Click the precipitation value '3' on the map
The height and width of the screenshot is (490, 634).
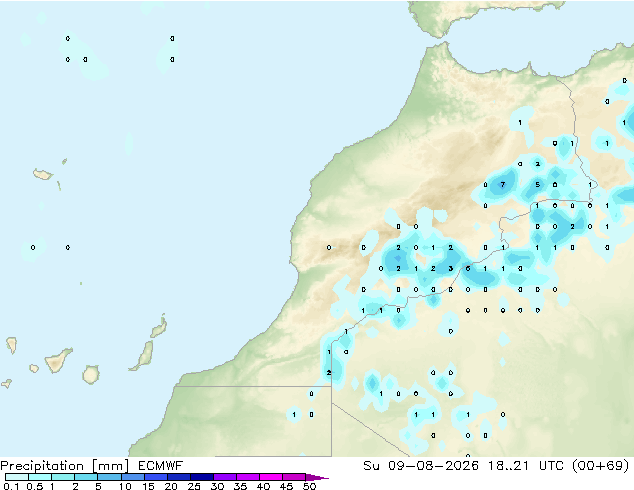[450, 268]
